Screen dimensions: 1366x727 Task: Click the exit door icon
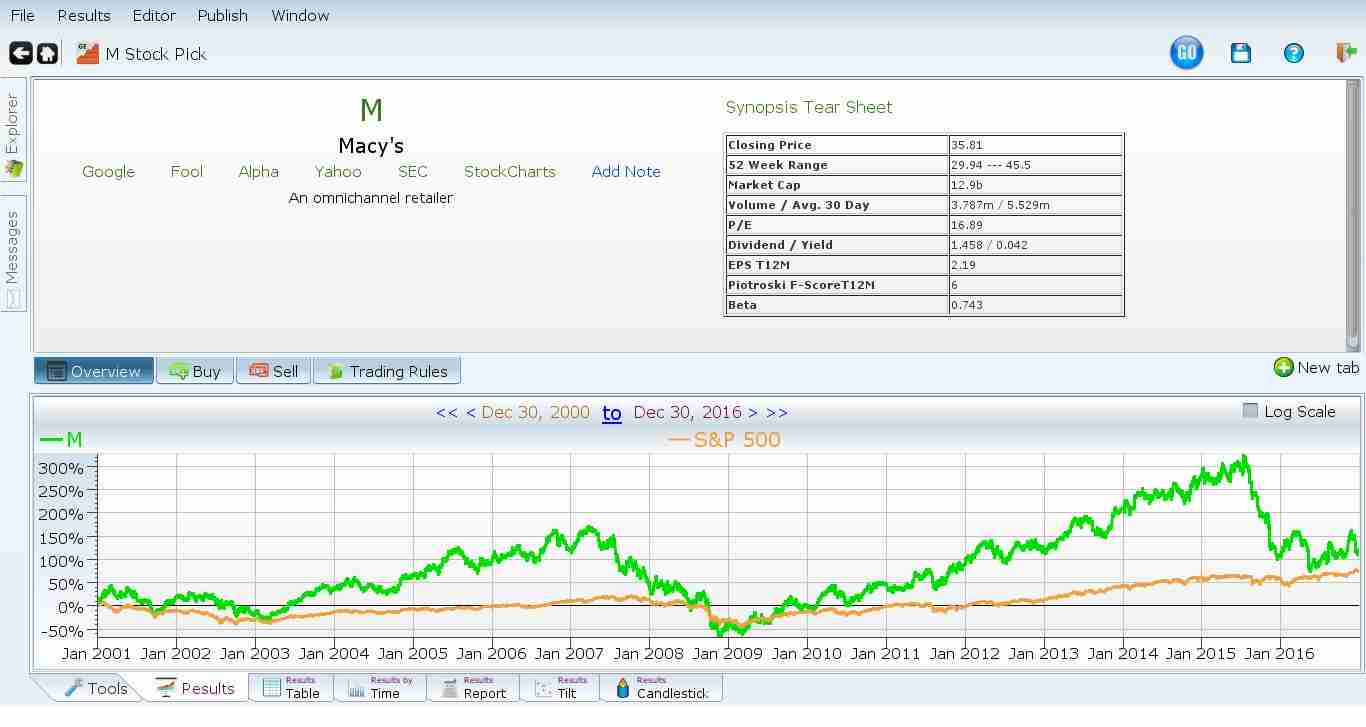[x=1346, y=53]
